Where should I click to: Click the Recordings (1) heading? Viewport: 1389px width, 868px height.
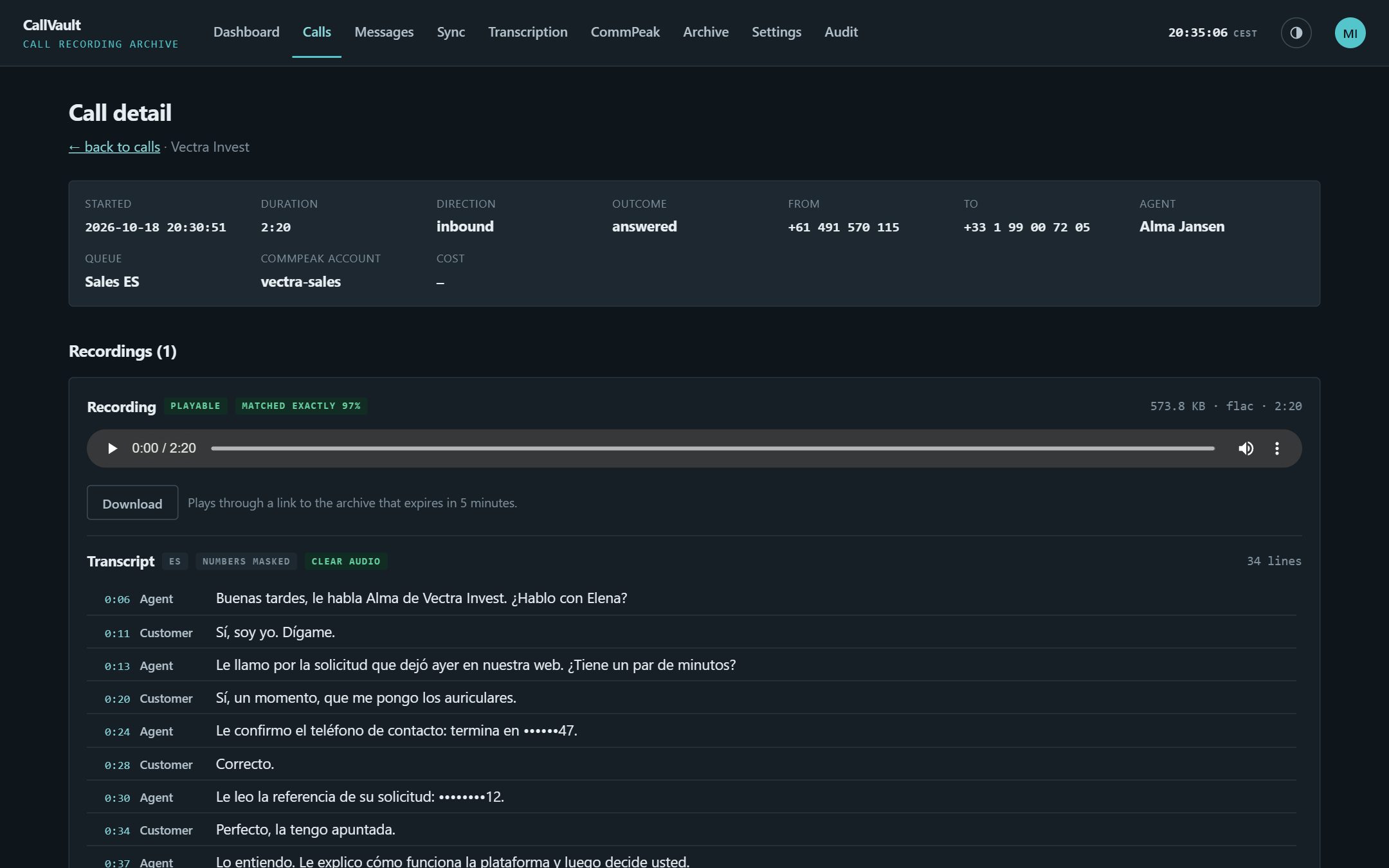tap(123, 351)
